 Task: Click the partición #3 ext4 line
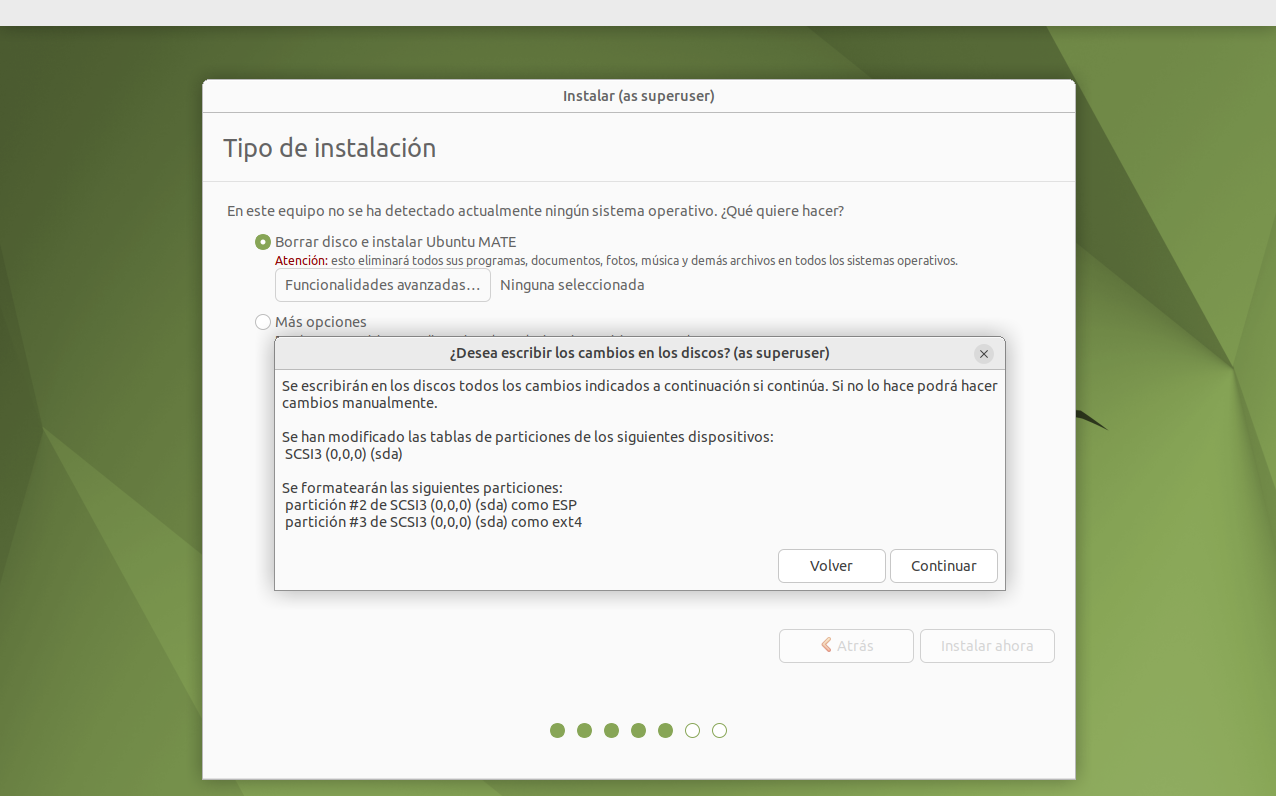point(434,522)
